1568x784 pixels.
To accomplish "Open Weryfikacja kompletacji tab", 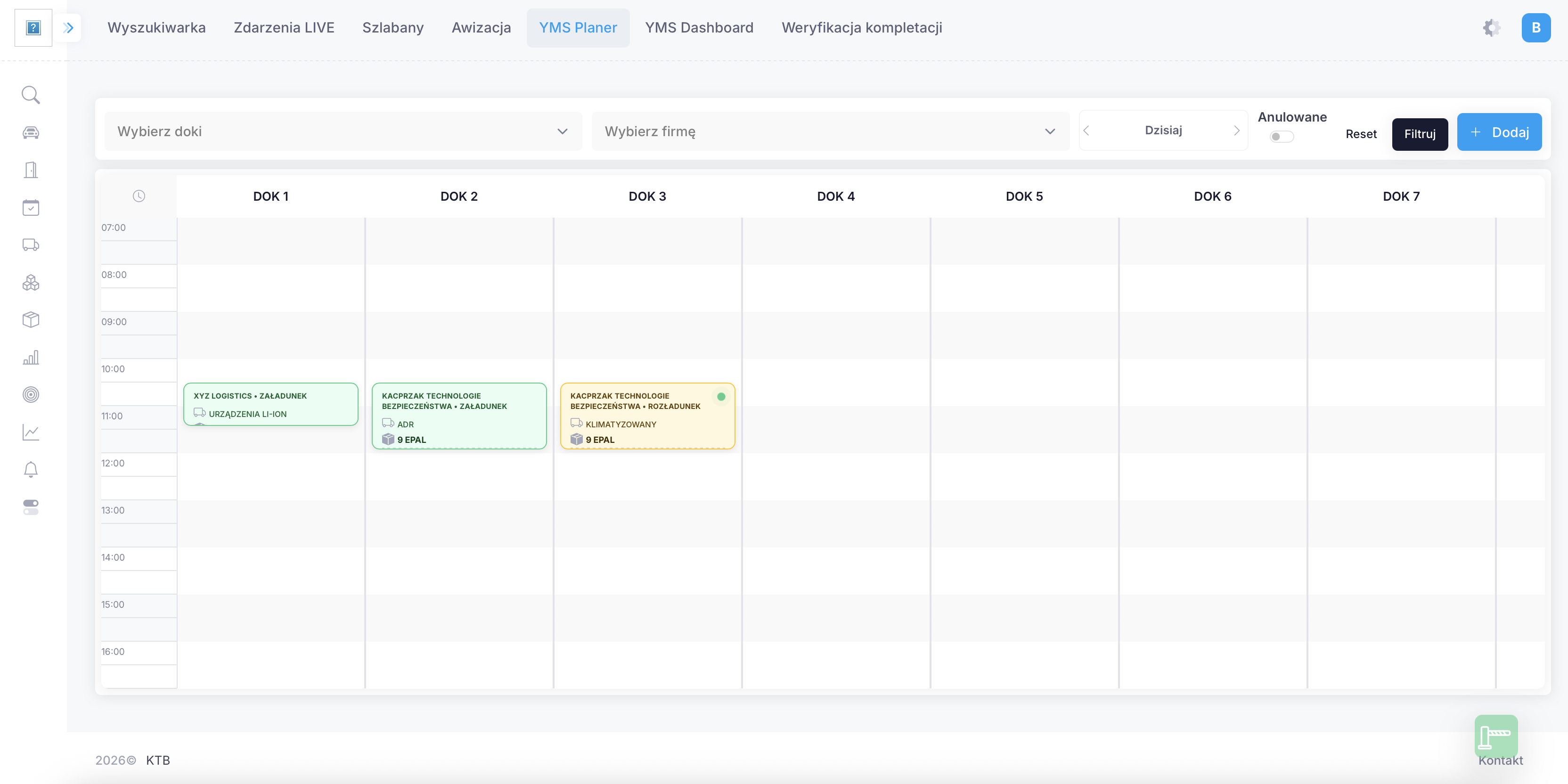I will coord(862,27).
